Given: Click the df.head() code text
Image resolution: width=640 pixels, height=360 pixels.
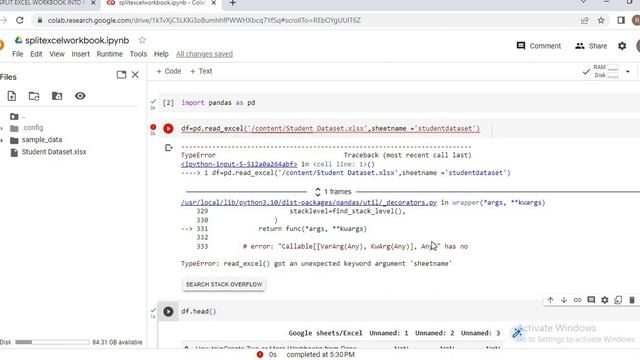Looking at the screenshot, I should [199, 311].
